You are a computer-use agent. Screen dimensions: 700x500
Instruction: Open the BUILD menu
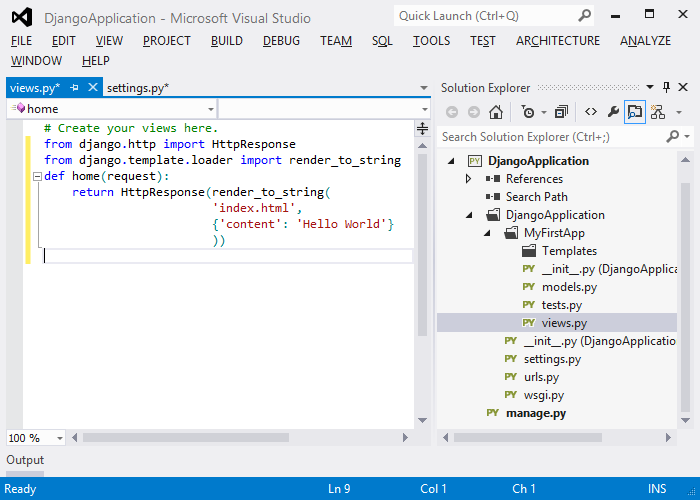[x=226, y=41]
